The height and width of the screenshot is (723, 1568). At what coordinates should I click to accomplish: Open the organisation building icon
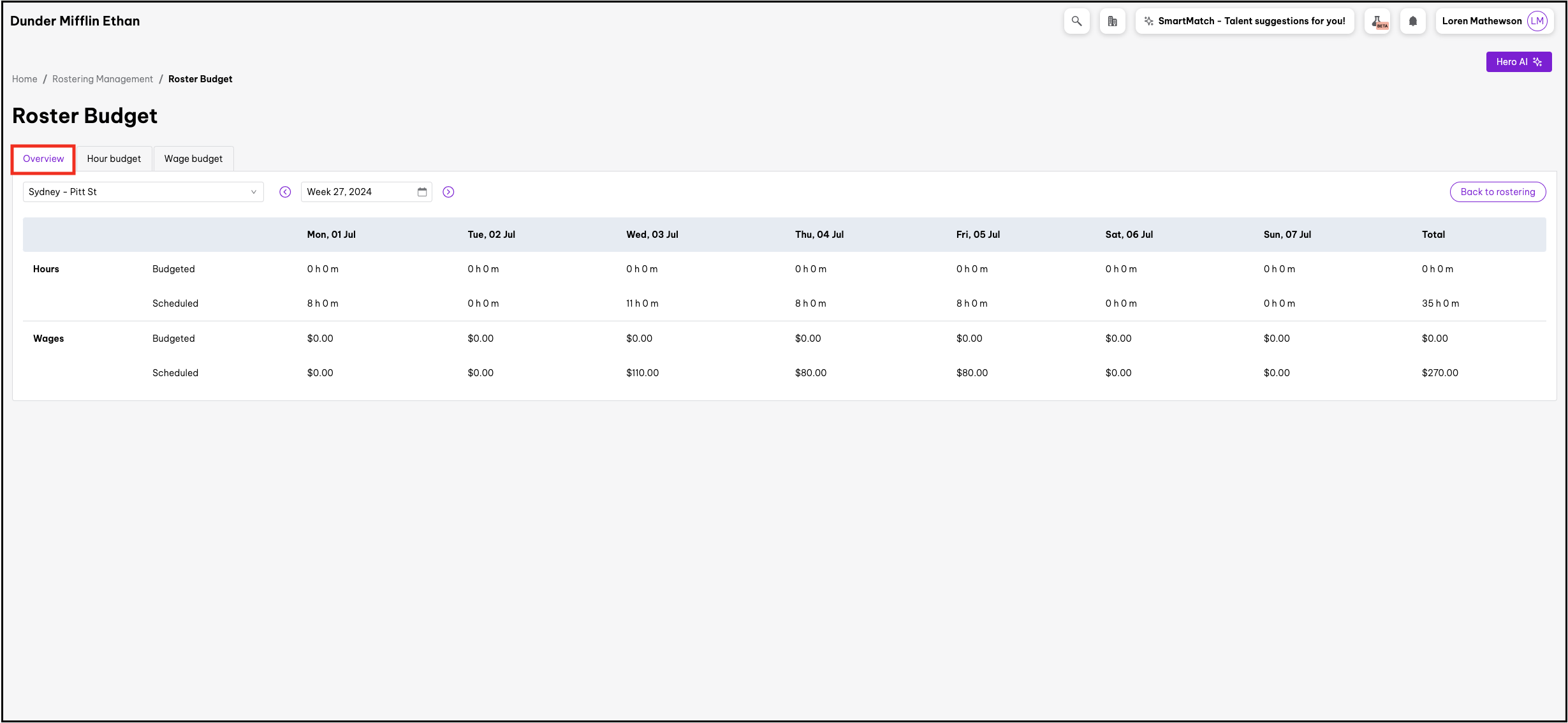click(x=1112, y=21)
